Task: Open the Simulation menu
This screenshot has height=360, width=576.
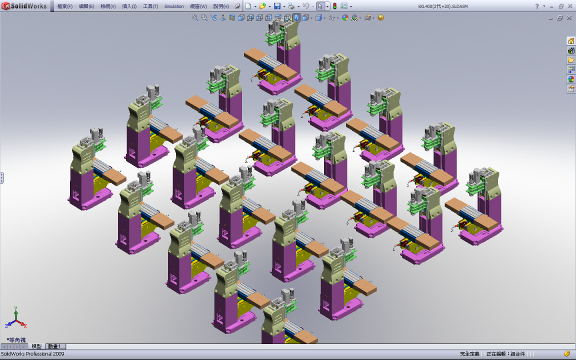Action: (174, 6)
